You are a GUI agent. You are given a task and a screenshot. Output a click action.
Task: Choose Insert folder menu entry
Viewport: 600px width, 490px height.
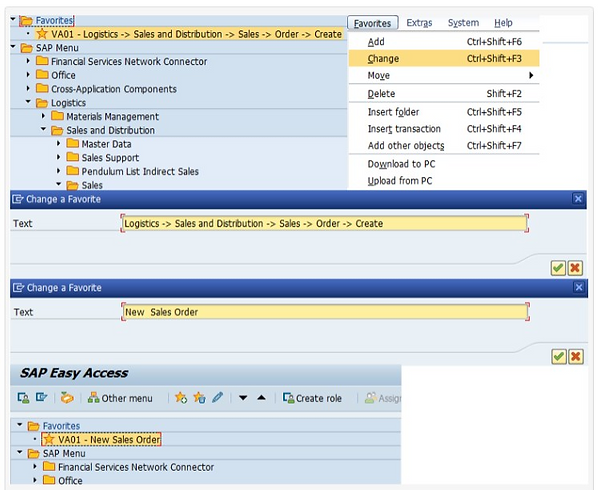[444, 112]
